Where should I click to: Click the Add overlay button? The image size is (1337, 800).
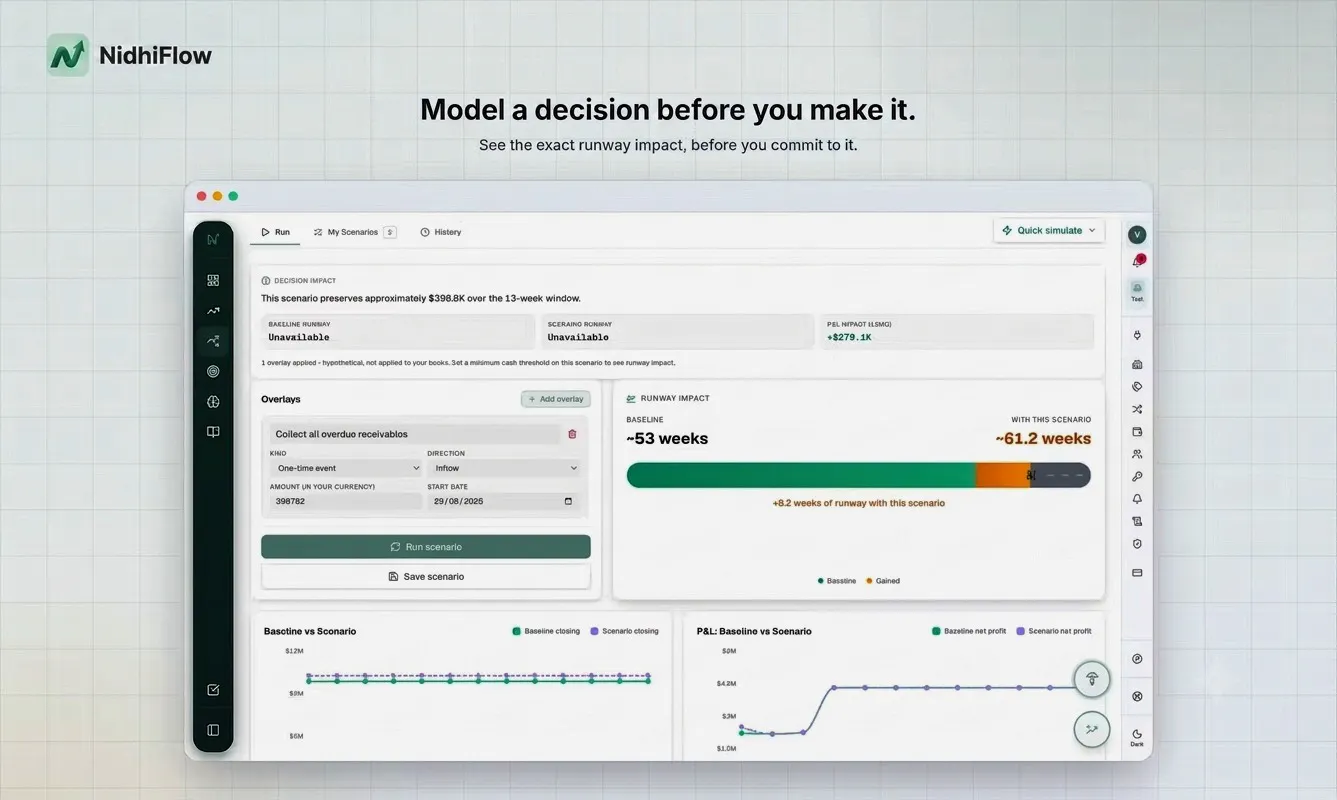556,399
